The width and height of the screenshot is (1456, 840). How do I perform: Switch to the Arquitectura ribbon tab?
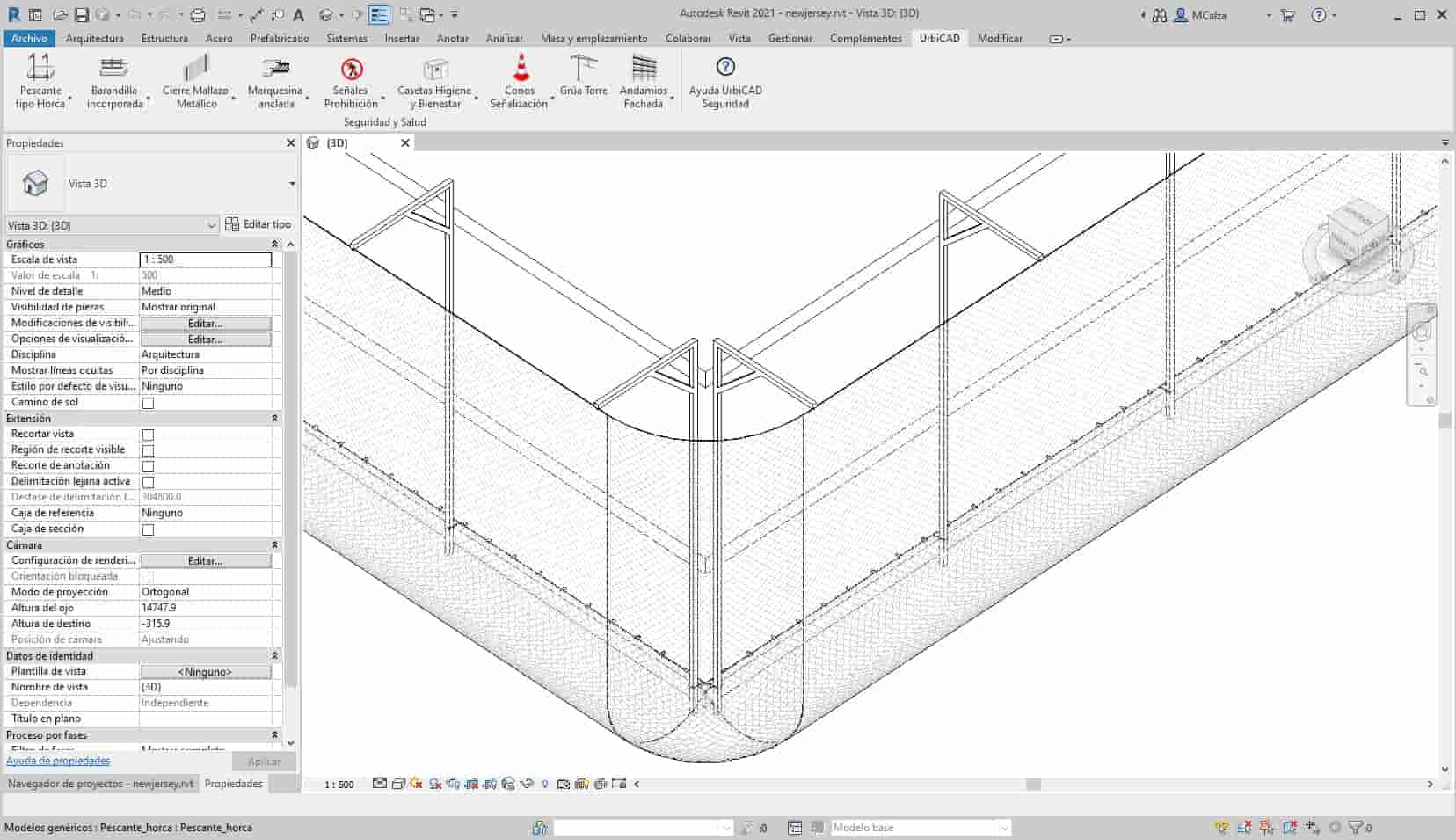(95, 39)
